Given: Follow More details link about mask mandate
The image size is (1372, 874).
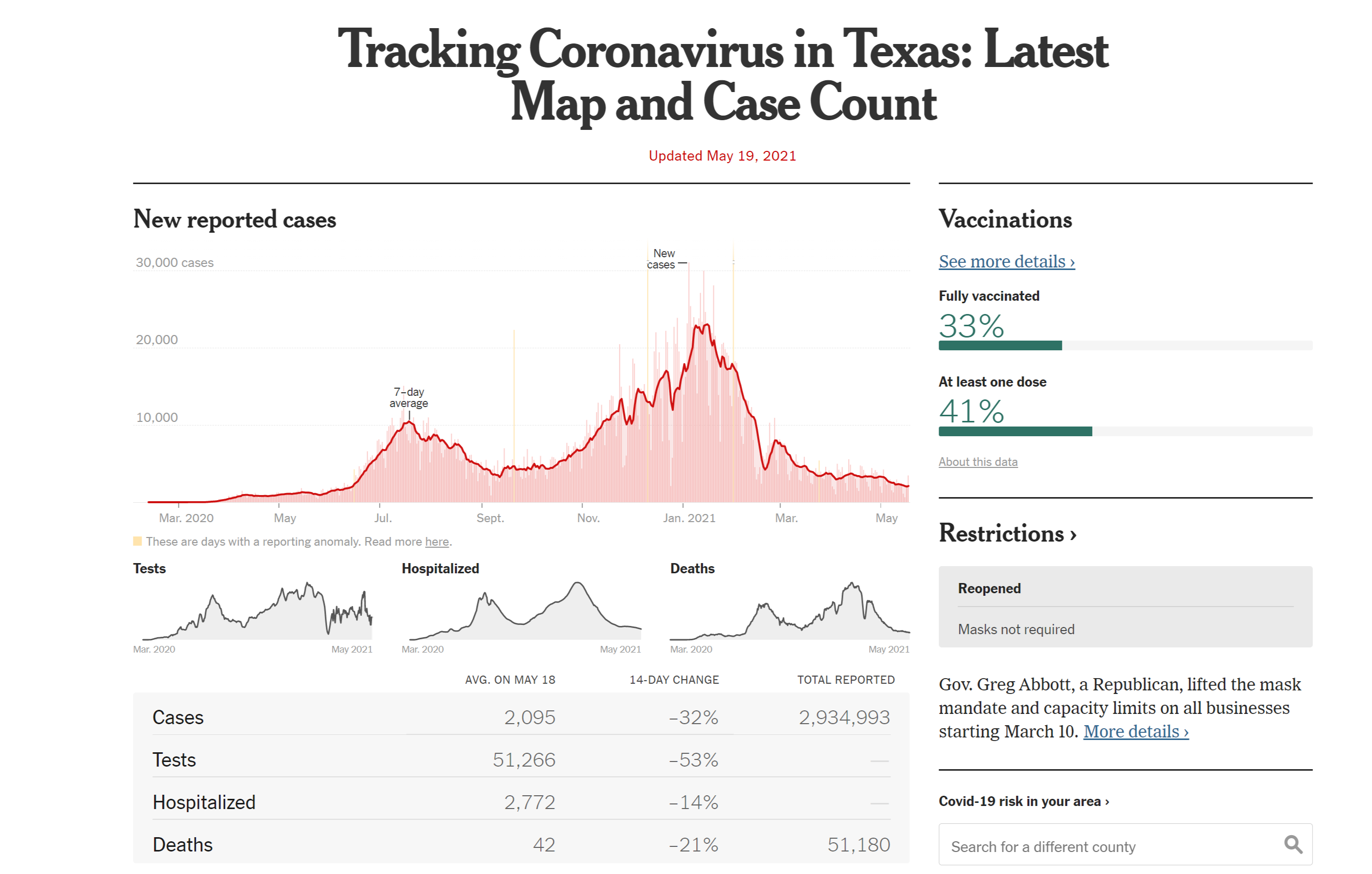Looking at the screenshot, I should click(x=1136, y=731).
